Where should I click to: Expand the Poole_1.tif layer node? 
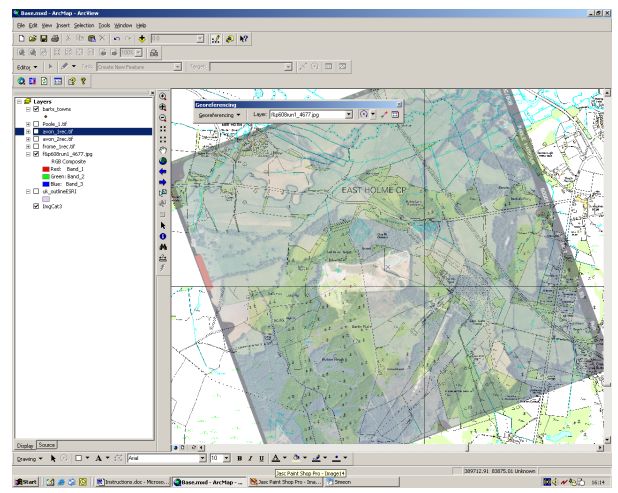pyautogui.click(x=28, y=124)
